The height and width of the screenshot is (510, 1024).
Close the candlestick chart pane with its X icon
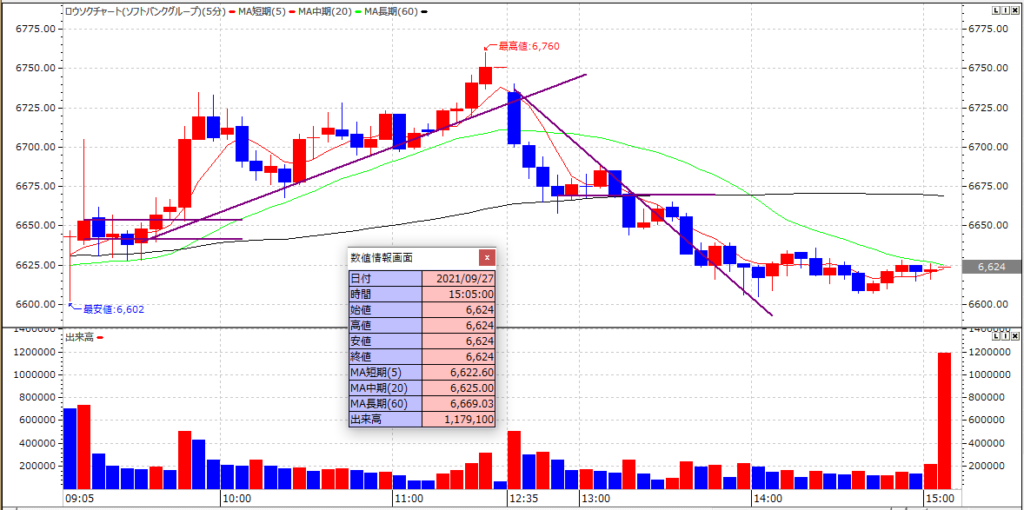click(1016, 10)
